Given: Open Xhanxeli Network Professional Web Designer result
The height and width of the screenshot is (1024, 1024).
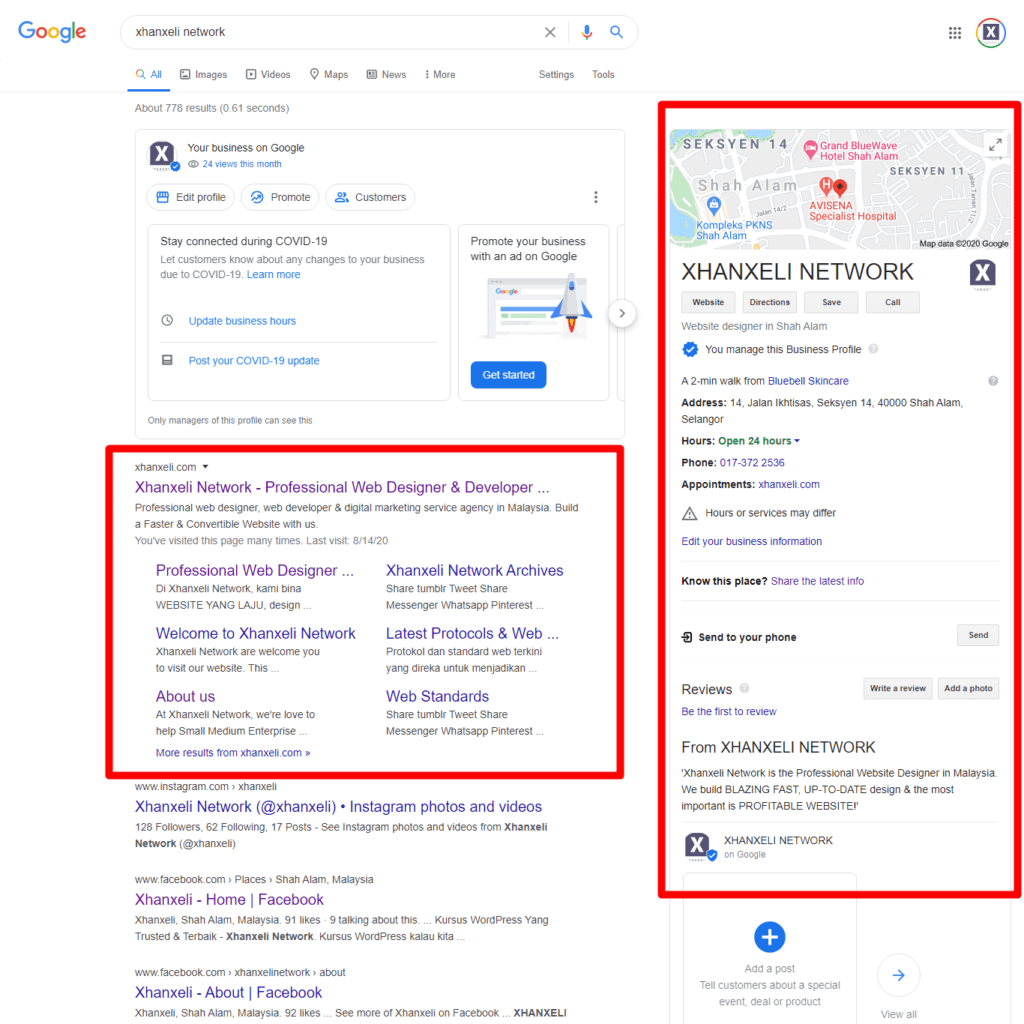Looking at the screenshot, I should coord(342,487).
